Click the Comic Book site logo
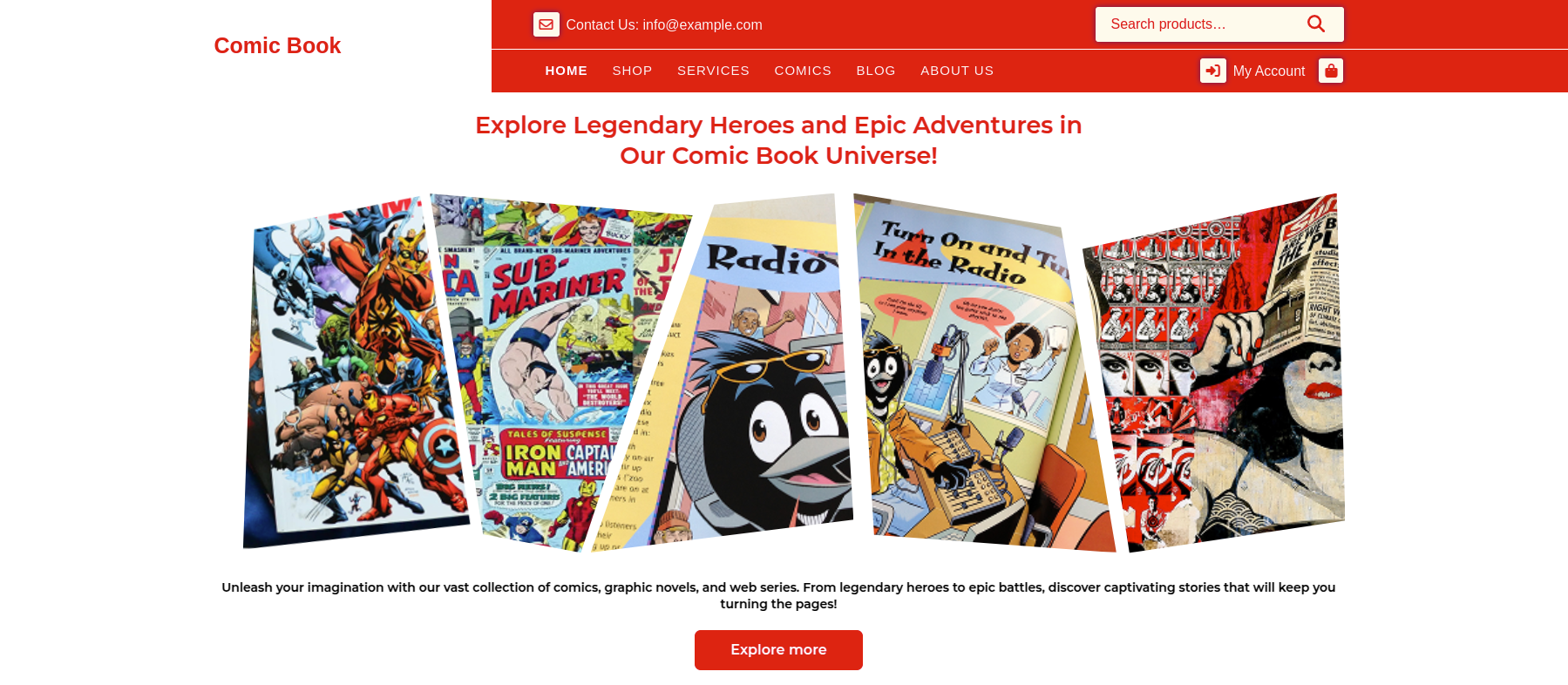Screen dimensions: 1568x685 pos(277,45)
